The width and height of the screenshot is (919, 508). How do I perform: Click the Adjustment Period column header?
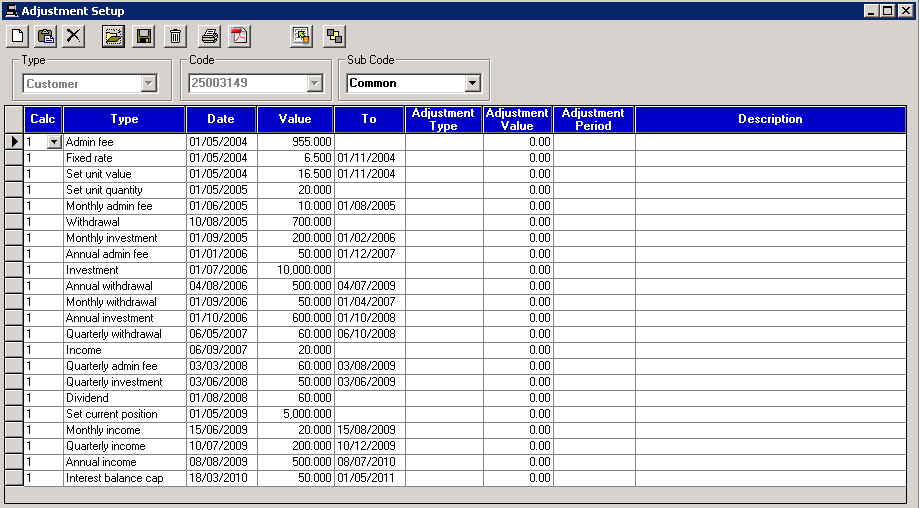(x=593, y=119)
